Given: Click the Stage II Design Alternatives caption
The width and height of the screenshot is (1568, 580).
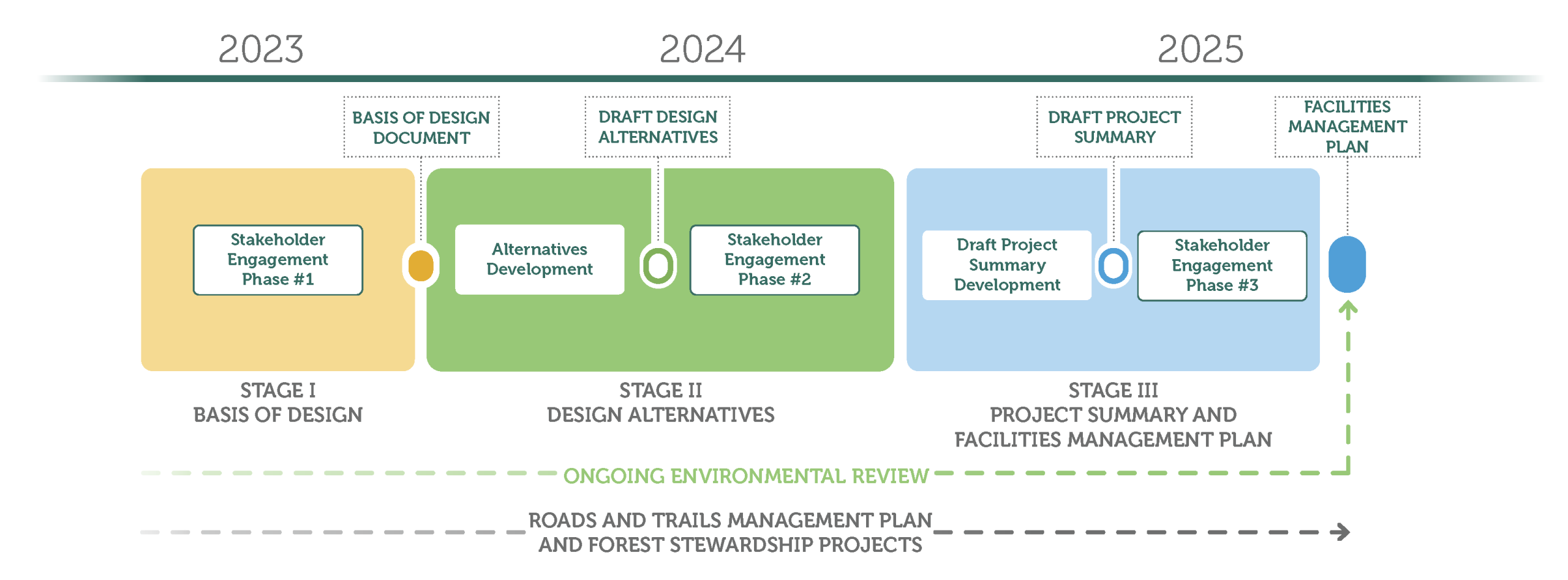Looking at the screenshot, I should [660, 402].
